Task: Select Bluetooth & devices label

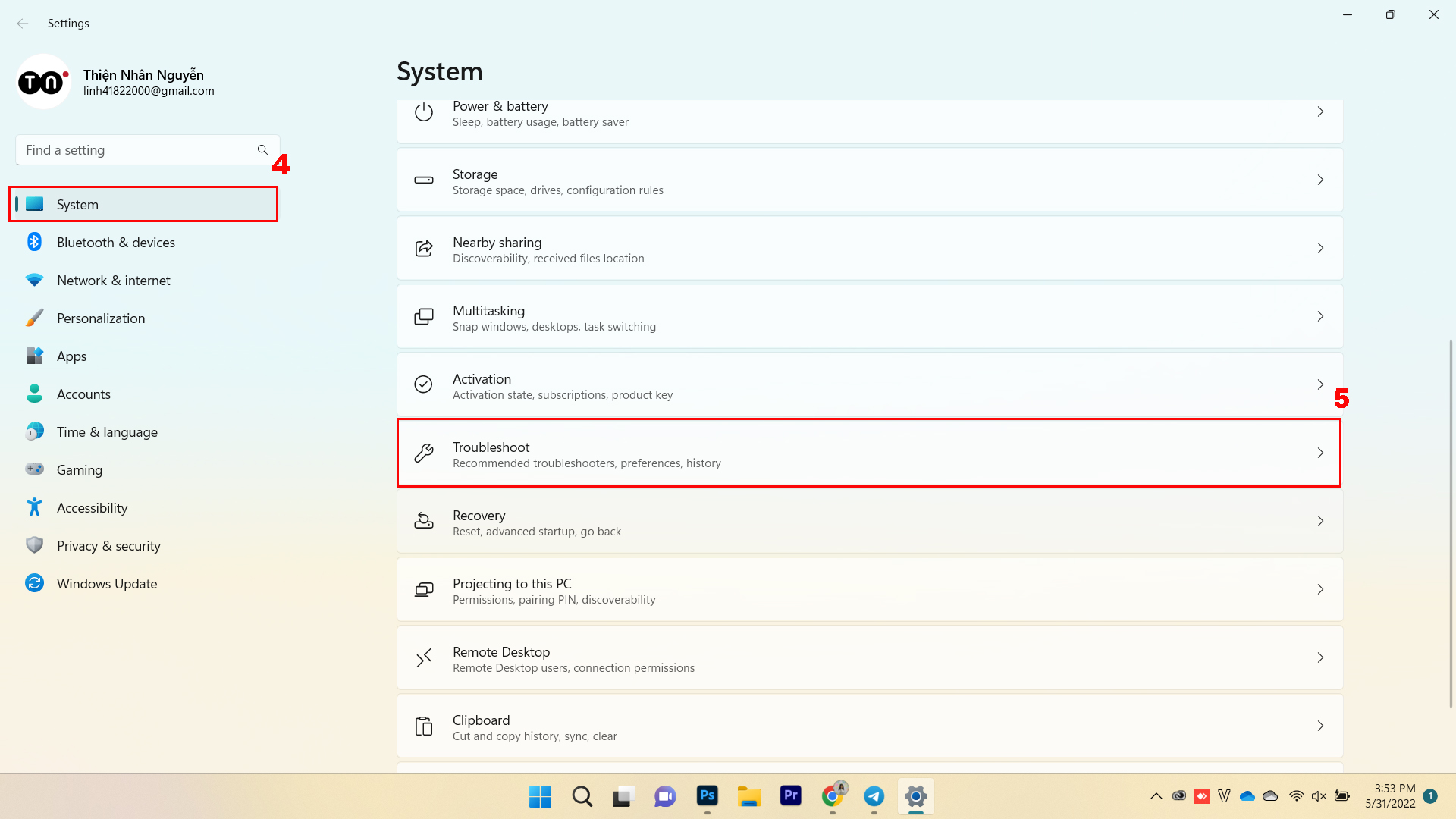Action: coord(116,243)
